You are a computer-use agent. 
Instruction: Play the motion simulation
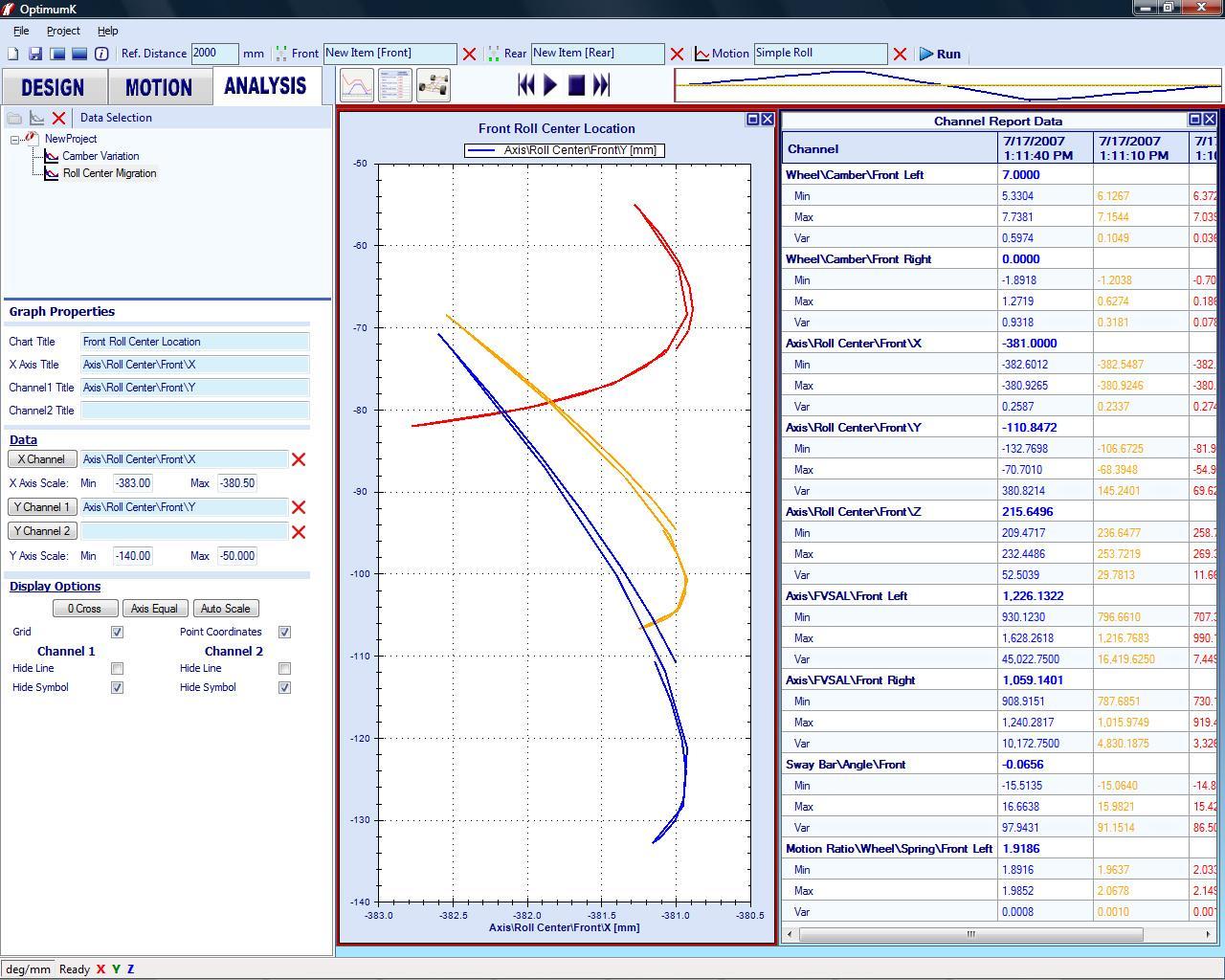point(550,86)
